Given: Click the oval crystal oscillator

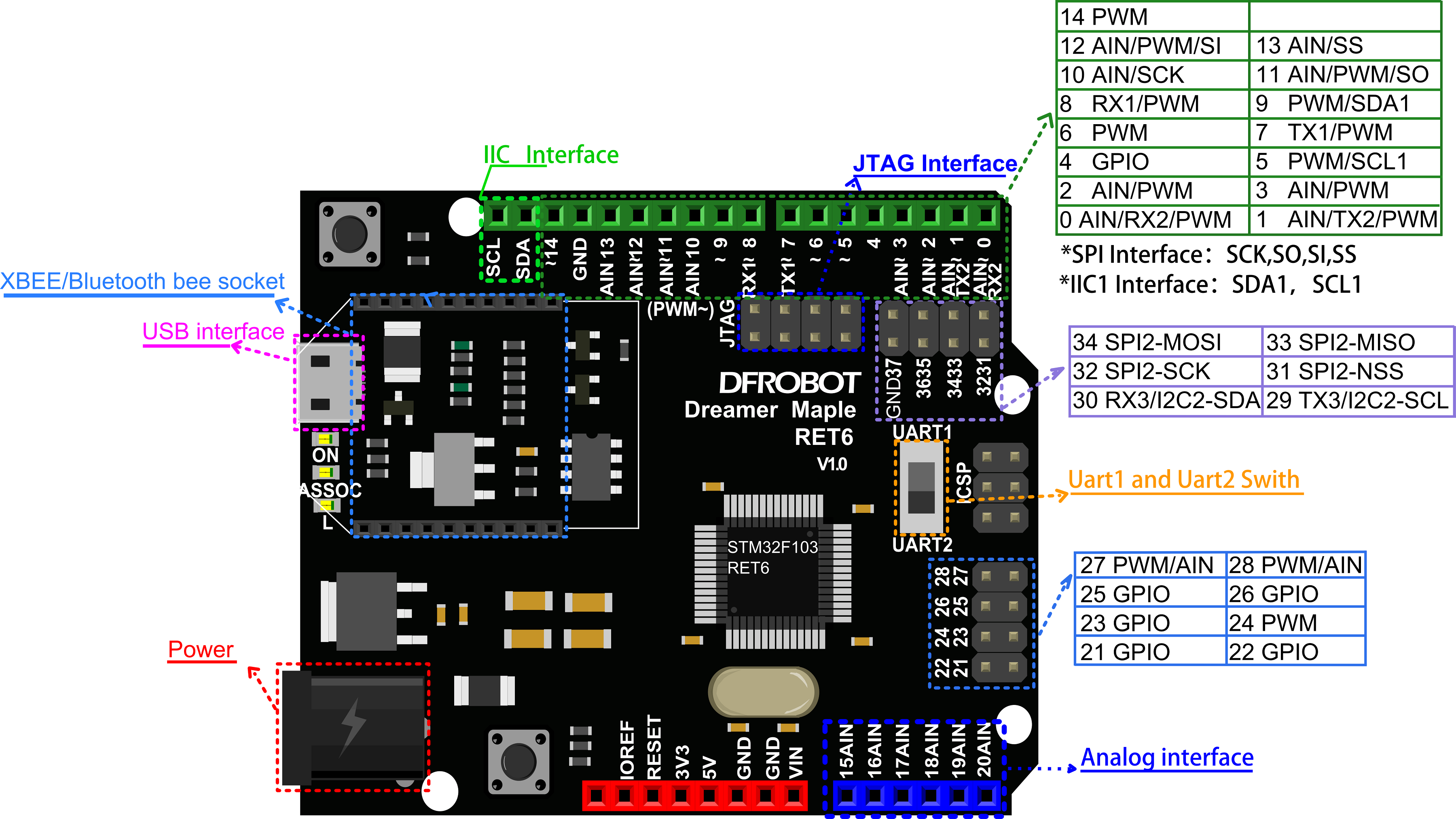Looking at the screenshot, I should tap(763, 691).
